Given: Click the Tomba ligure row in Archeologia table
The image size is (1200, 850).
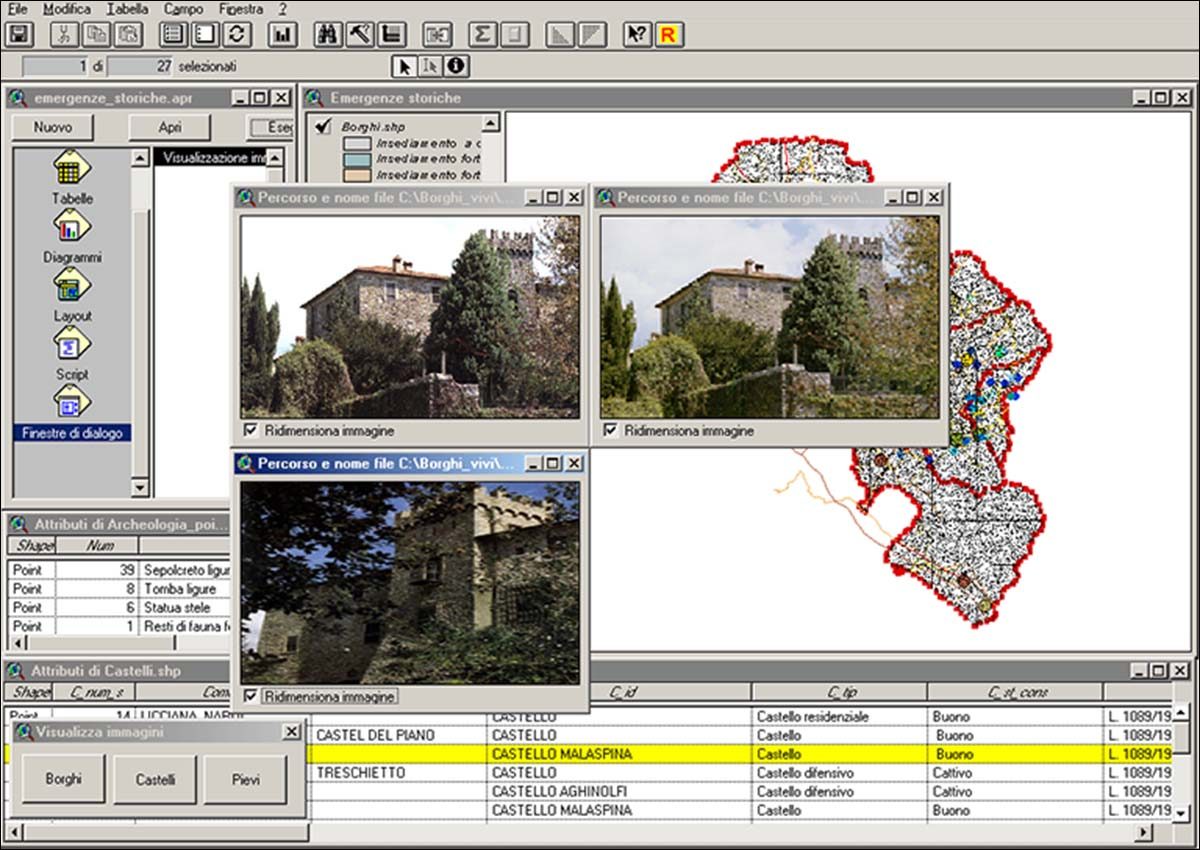Looking at the screenshot, I should (x=121, y=589).
